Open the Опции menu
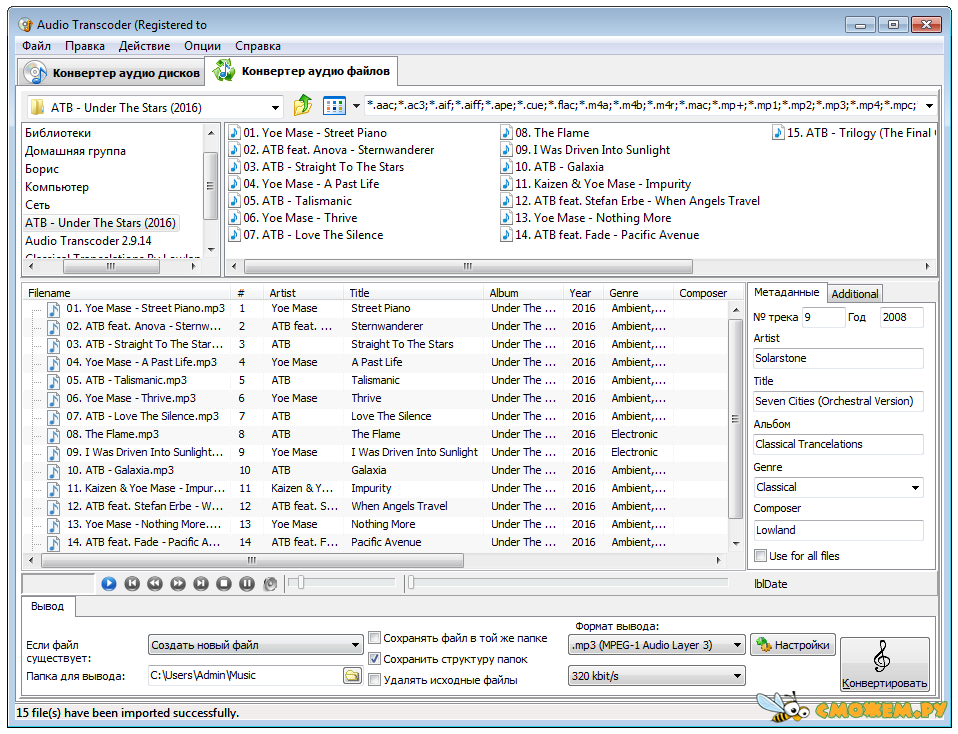Viewport: 958px width, 734px height. click(202, 46)
